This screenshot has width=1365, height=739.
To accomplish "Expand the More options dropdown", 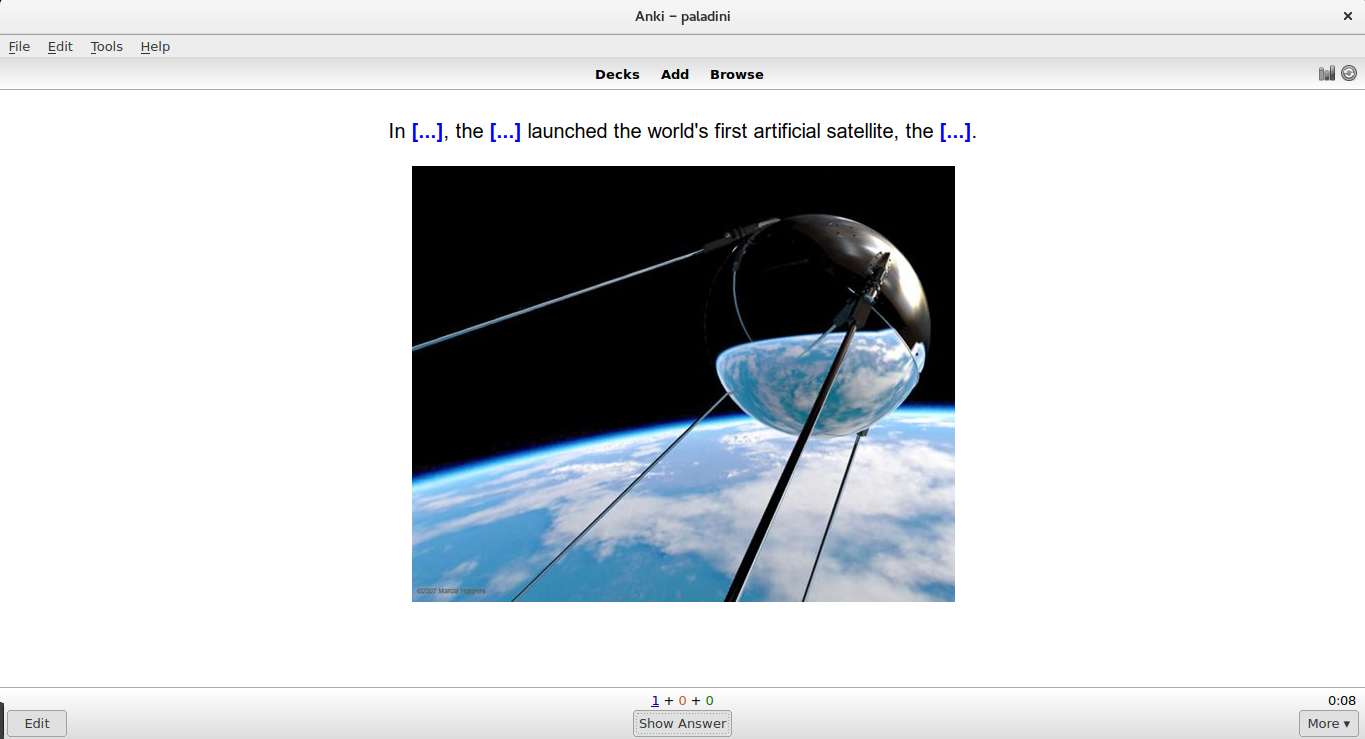I will 1328,723.
